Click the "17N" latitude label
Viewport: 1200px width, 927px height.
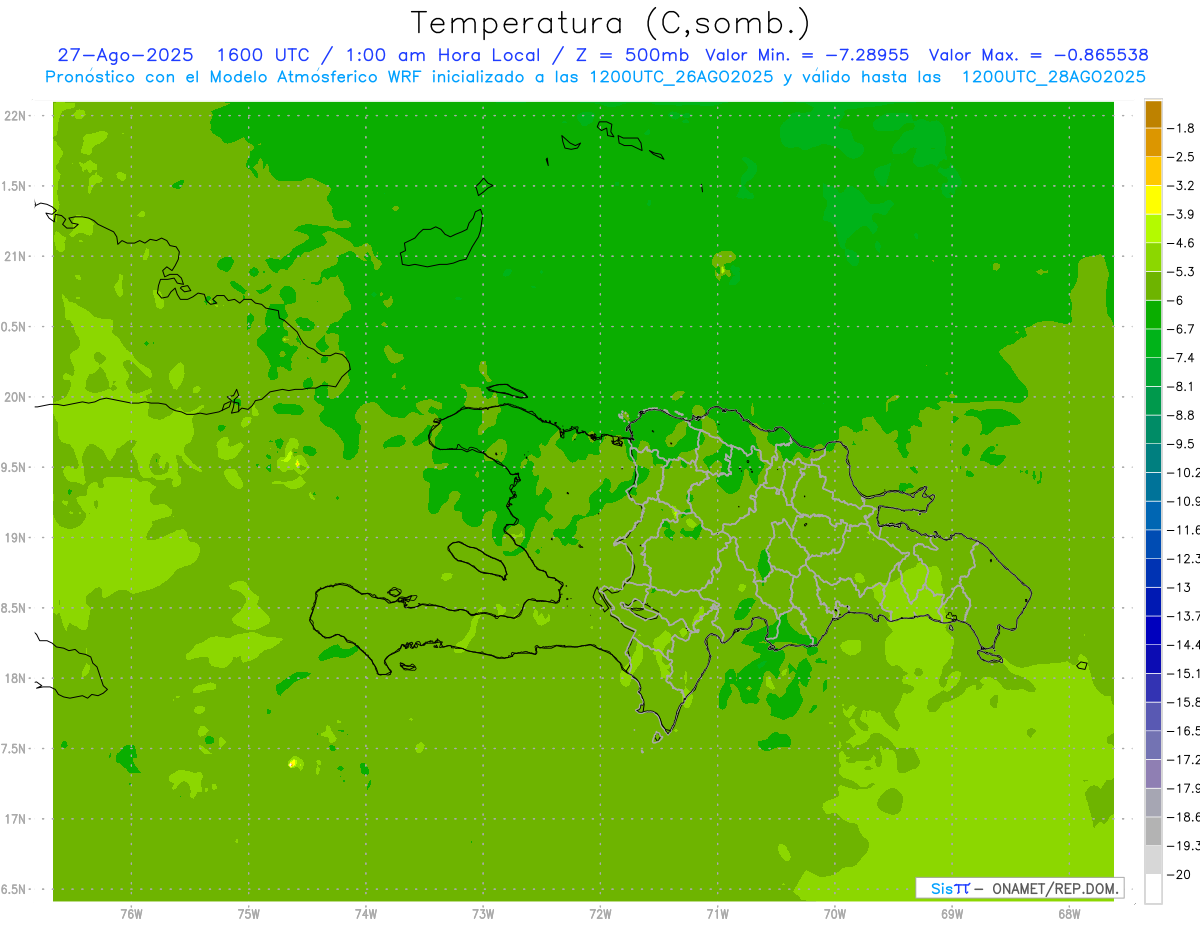pyautogui.click(x=15, y=819)
